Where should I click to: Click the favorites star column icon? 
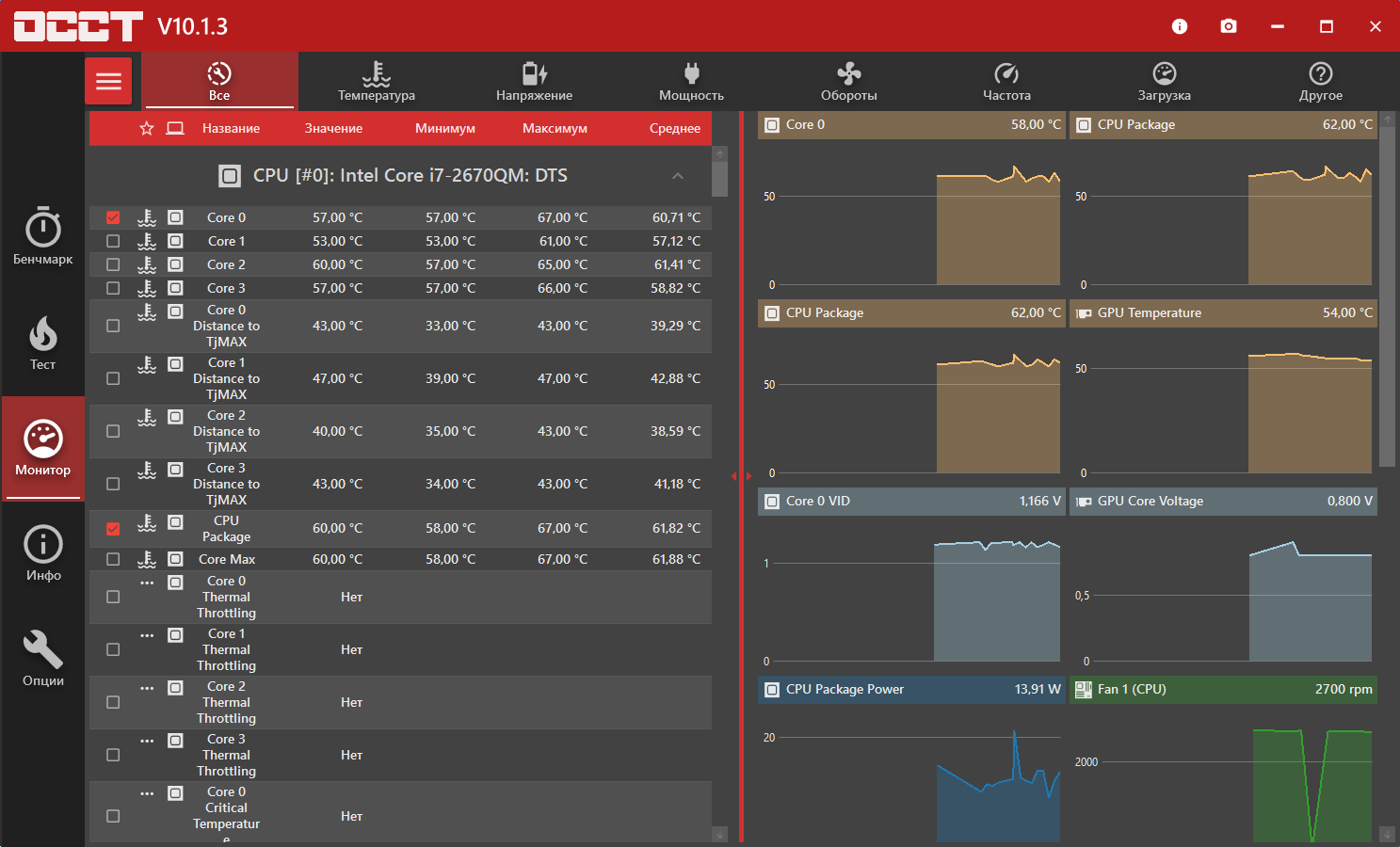(147, 128)
